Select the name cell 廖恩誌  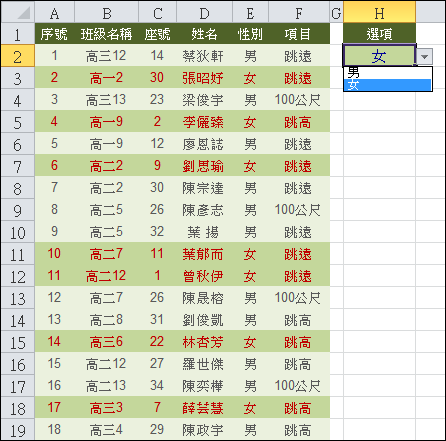coord(204,144)
